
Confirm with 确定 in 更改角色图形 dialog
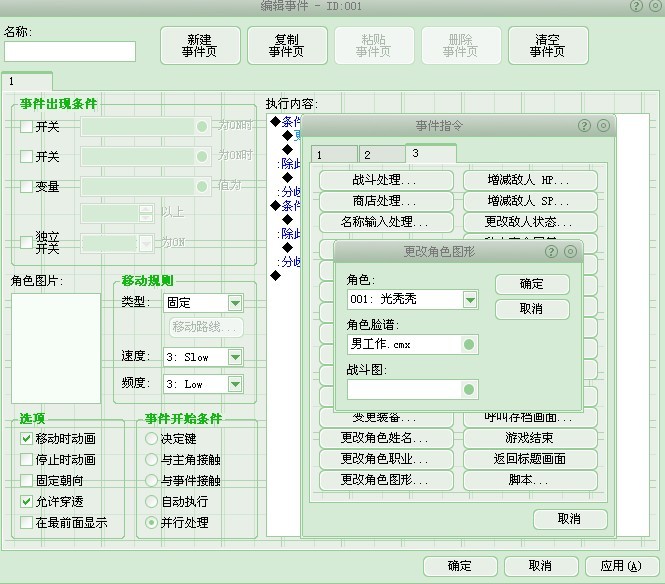(x=532, y=284)
